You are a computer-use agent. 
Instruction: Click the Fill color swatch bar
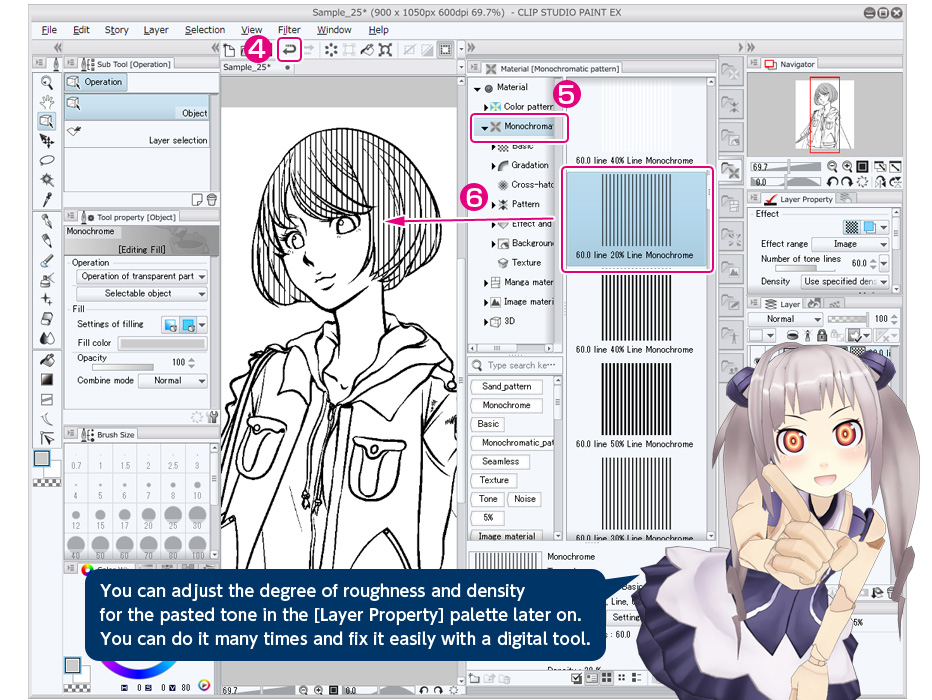click(162, 343)
